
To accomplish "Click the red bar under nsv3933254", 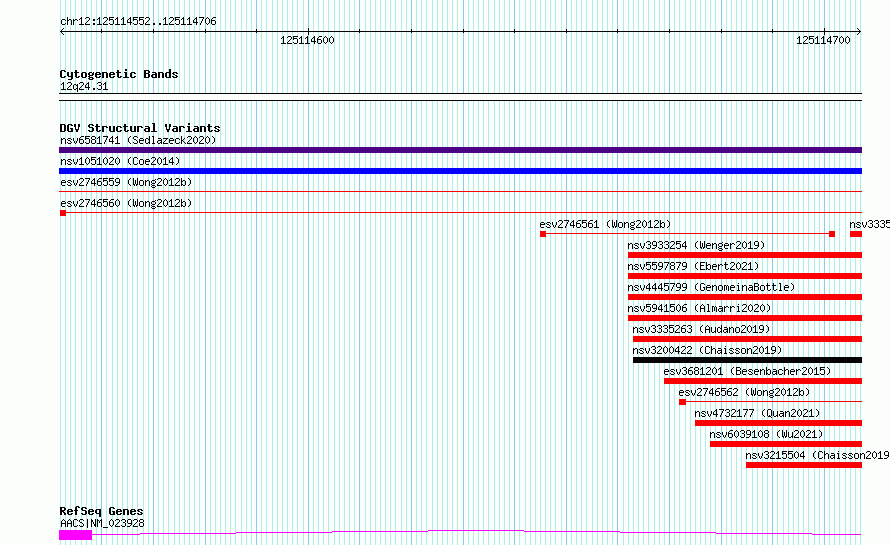I will point(745,255).
